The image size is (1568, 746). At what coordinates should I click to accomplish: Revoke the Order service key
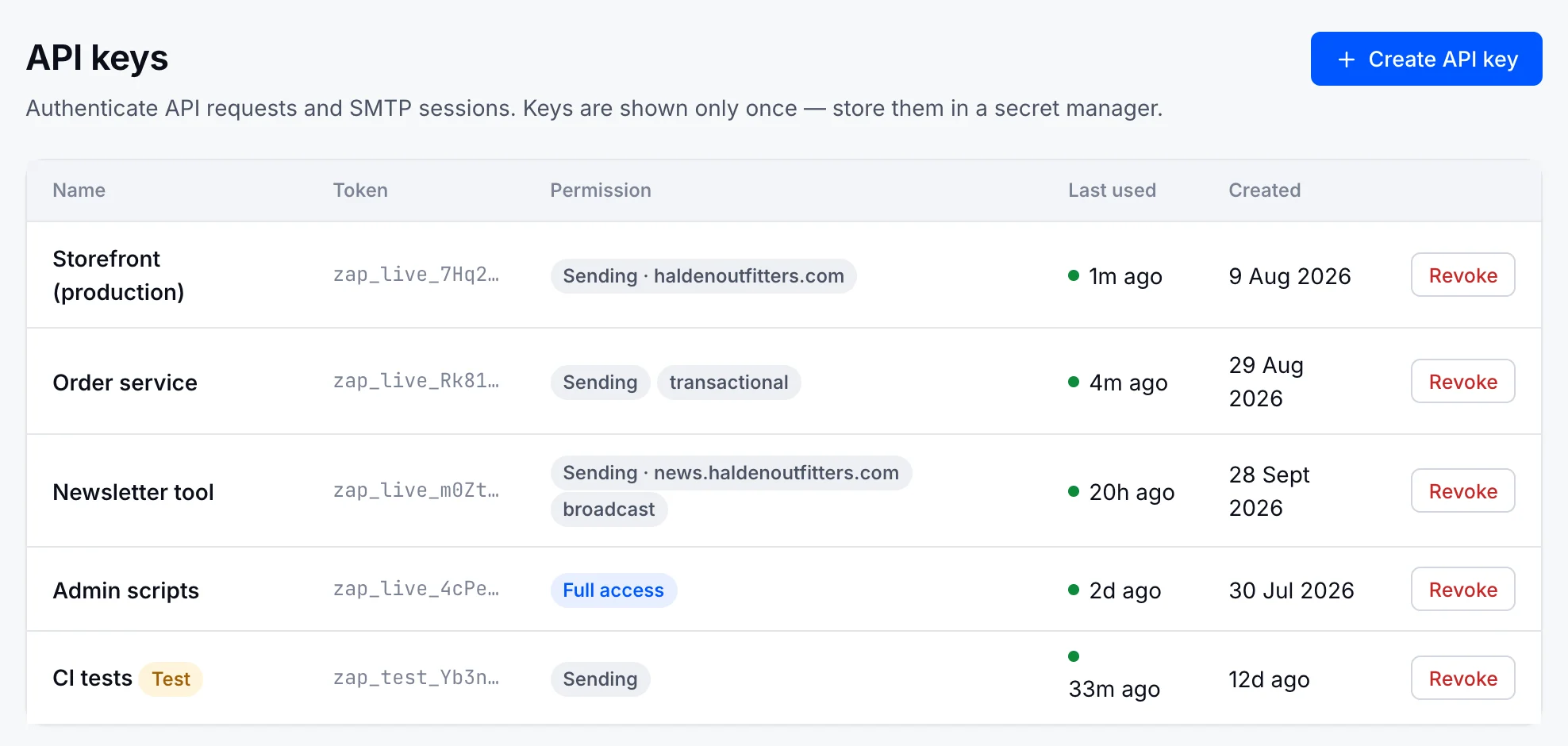(x=1462, y=381)
